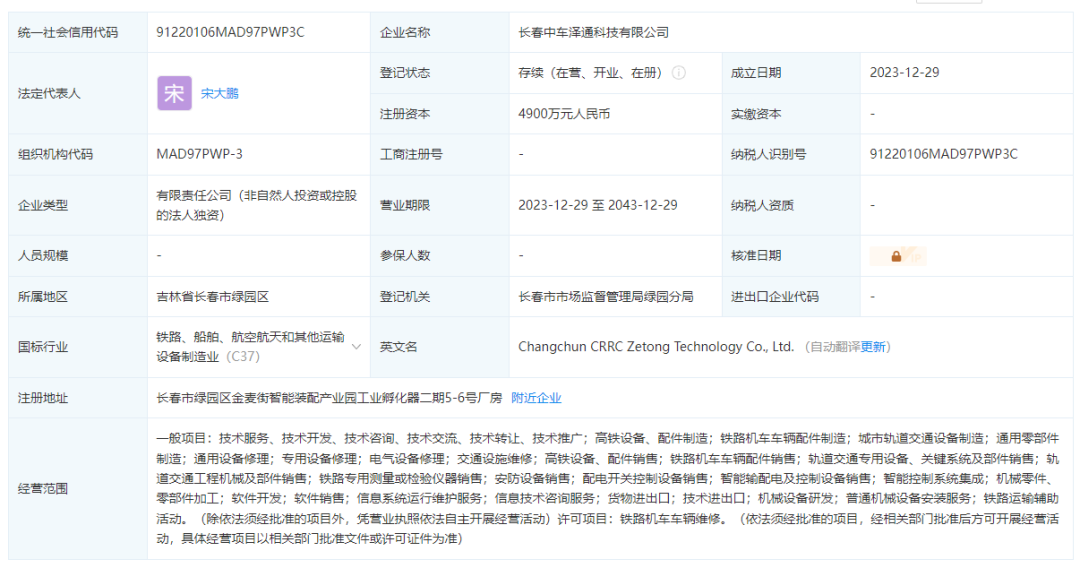This screenshot has width=1080, height=568.
Task: Click the info icon beside 存续 status
Action: coord(679,73)
